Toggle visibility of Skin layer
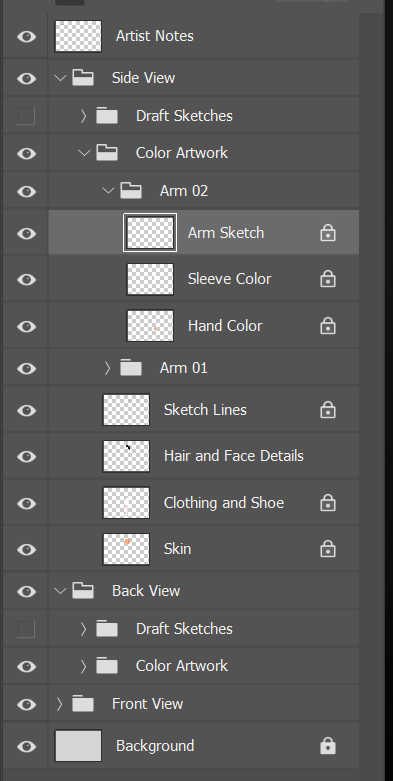Image resolution: width=393 pixels, height=781 pixels. pyautogui.click(x=26, y=549)
